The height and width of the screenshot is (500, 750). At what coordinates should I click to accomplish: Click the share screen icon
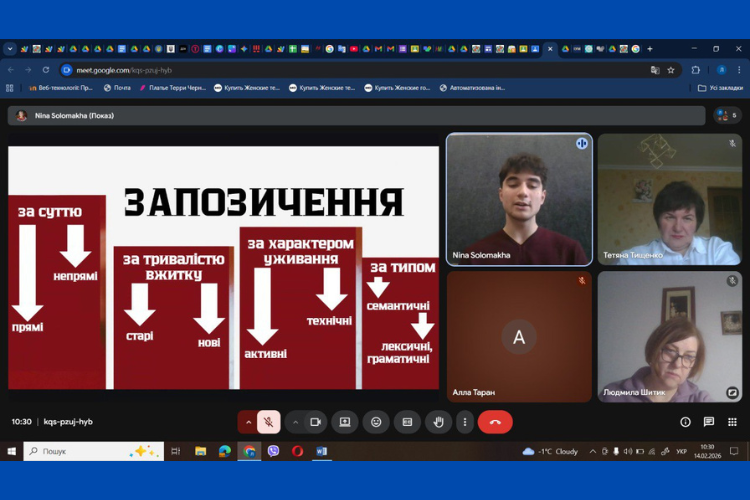point(345,422)
